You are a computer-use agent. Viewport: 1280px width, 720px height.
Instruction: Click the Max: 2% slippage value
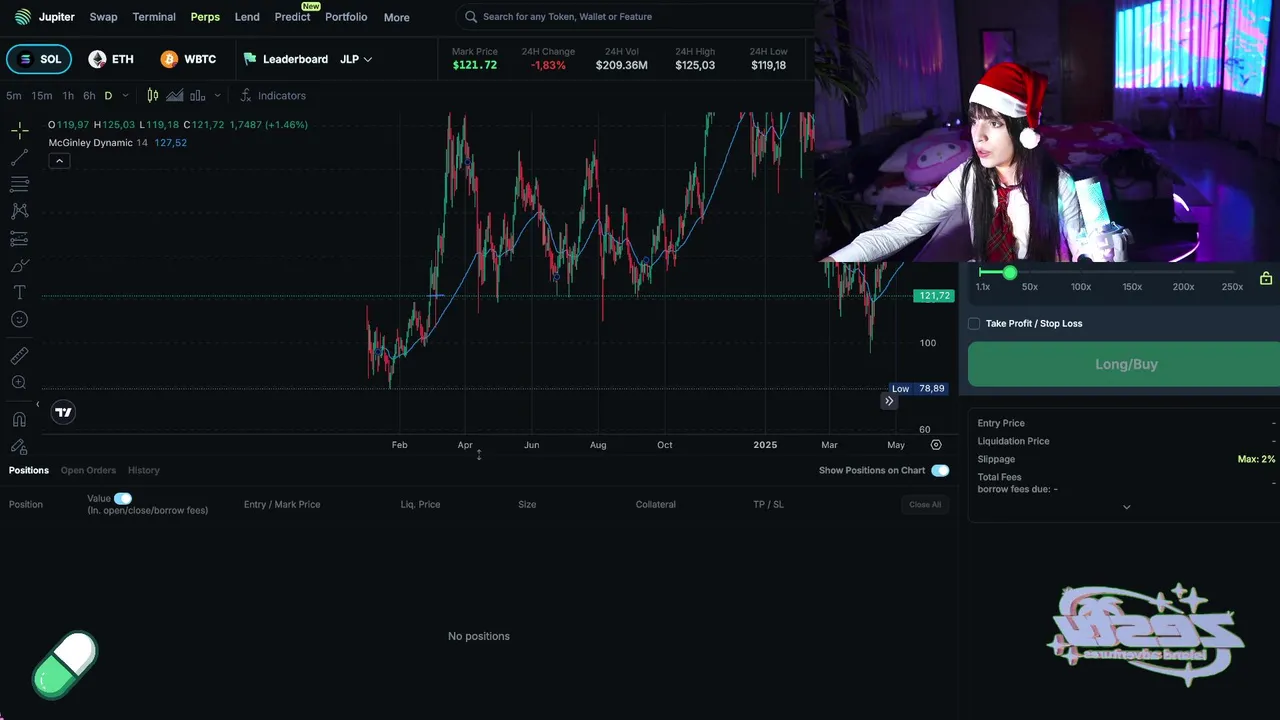coord(1256,459)
